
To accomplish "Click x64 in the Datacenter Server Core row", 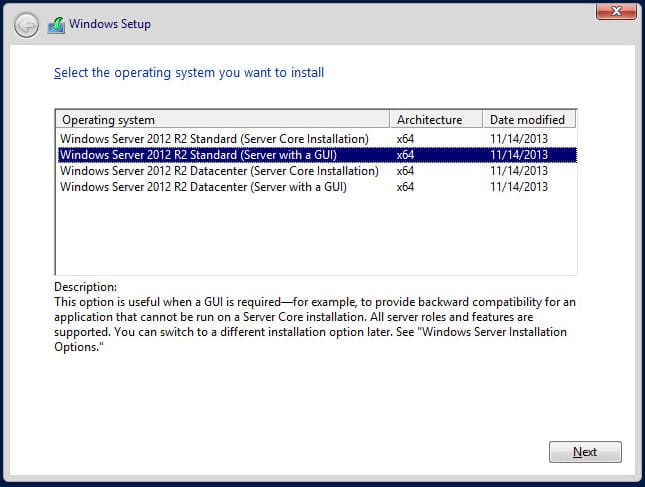I will [405, 171].
